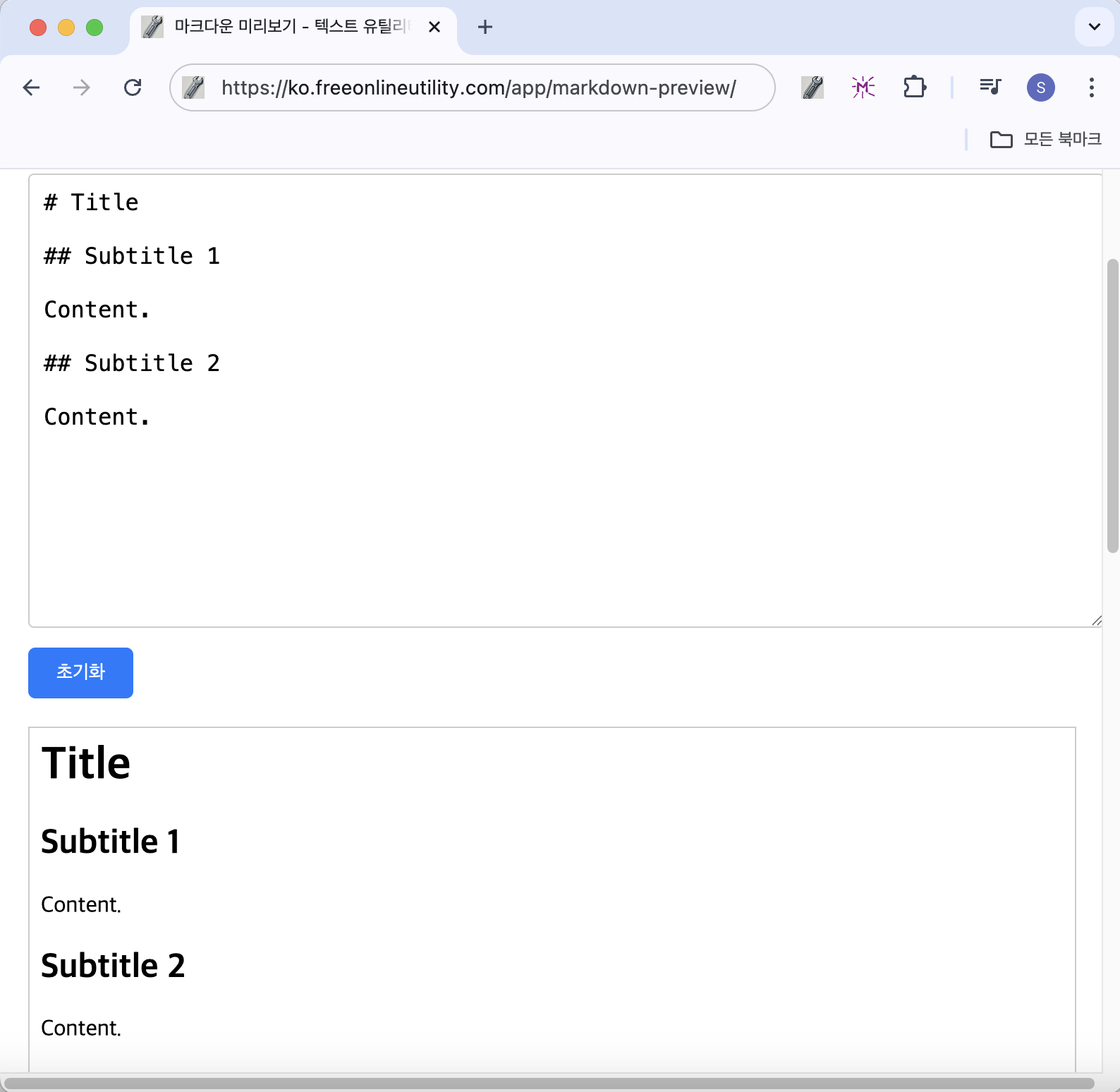Open a new tab with plus button
Image resolution: width=1120 pixels, height=1092 pixels.
click(485, 27)
